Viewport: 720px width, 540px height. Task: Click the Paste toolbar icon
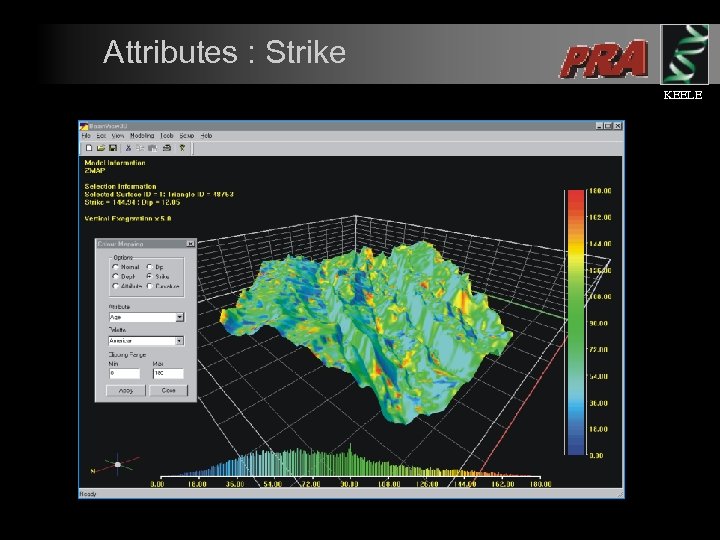152,148
